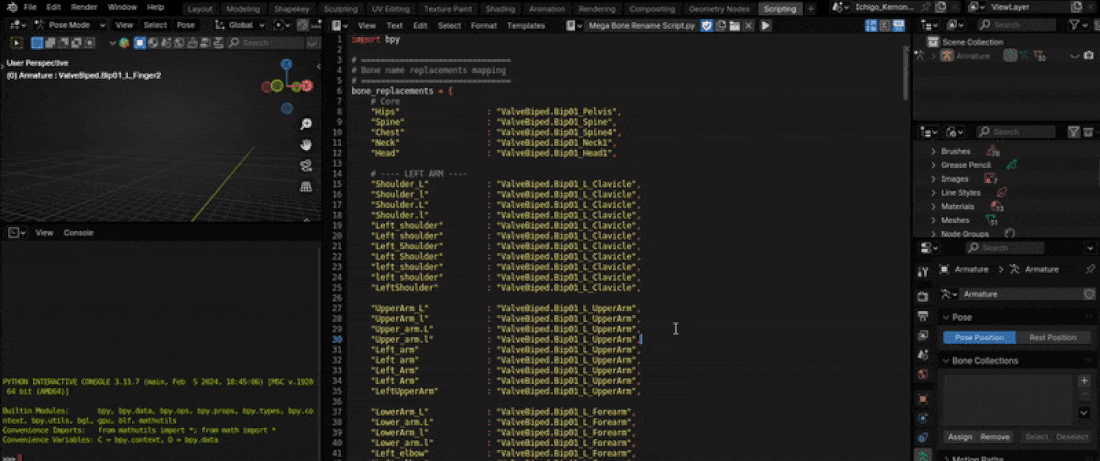Add new workspace with plus tab
Image resolution: width=1100 pixels, height=461 pixels.
(811, 9)
